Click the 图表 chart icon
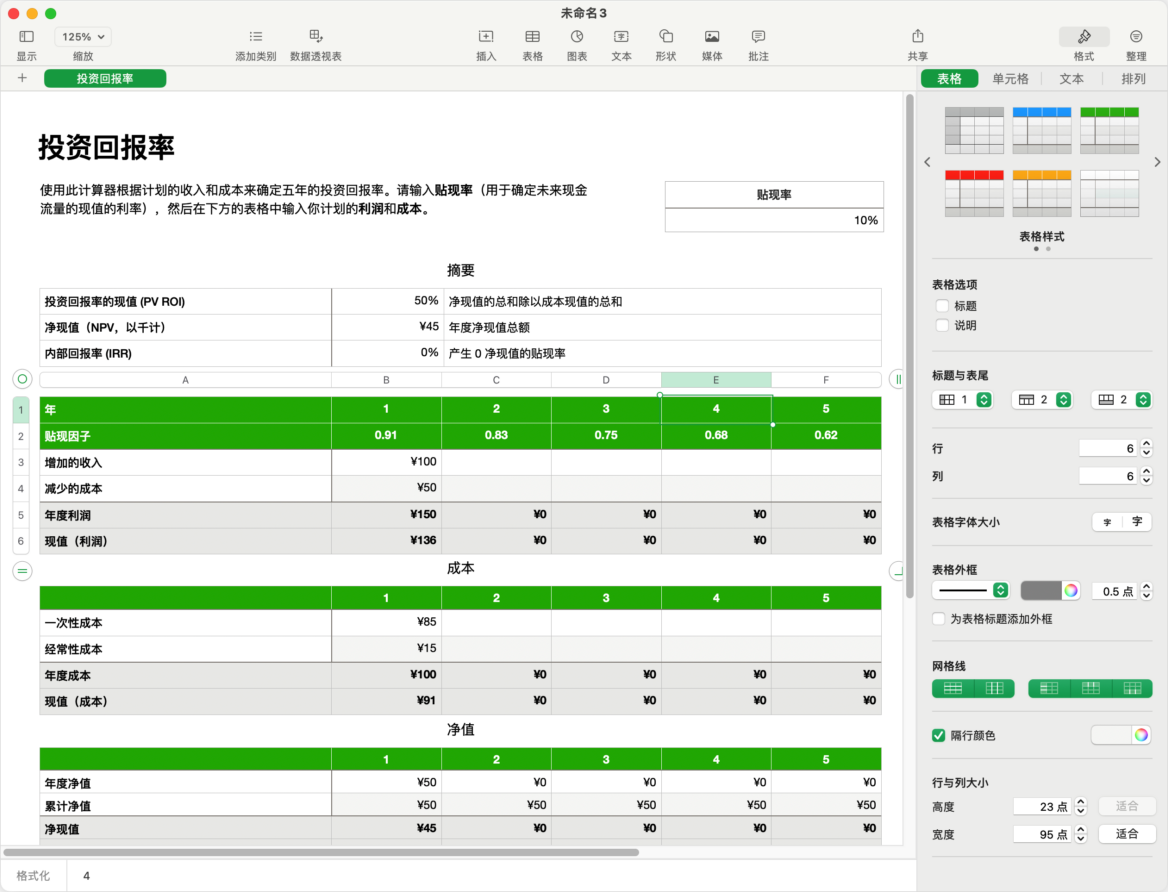The height and width of the screenshot is (892, 1168). coord(577,37)
